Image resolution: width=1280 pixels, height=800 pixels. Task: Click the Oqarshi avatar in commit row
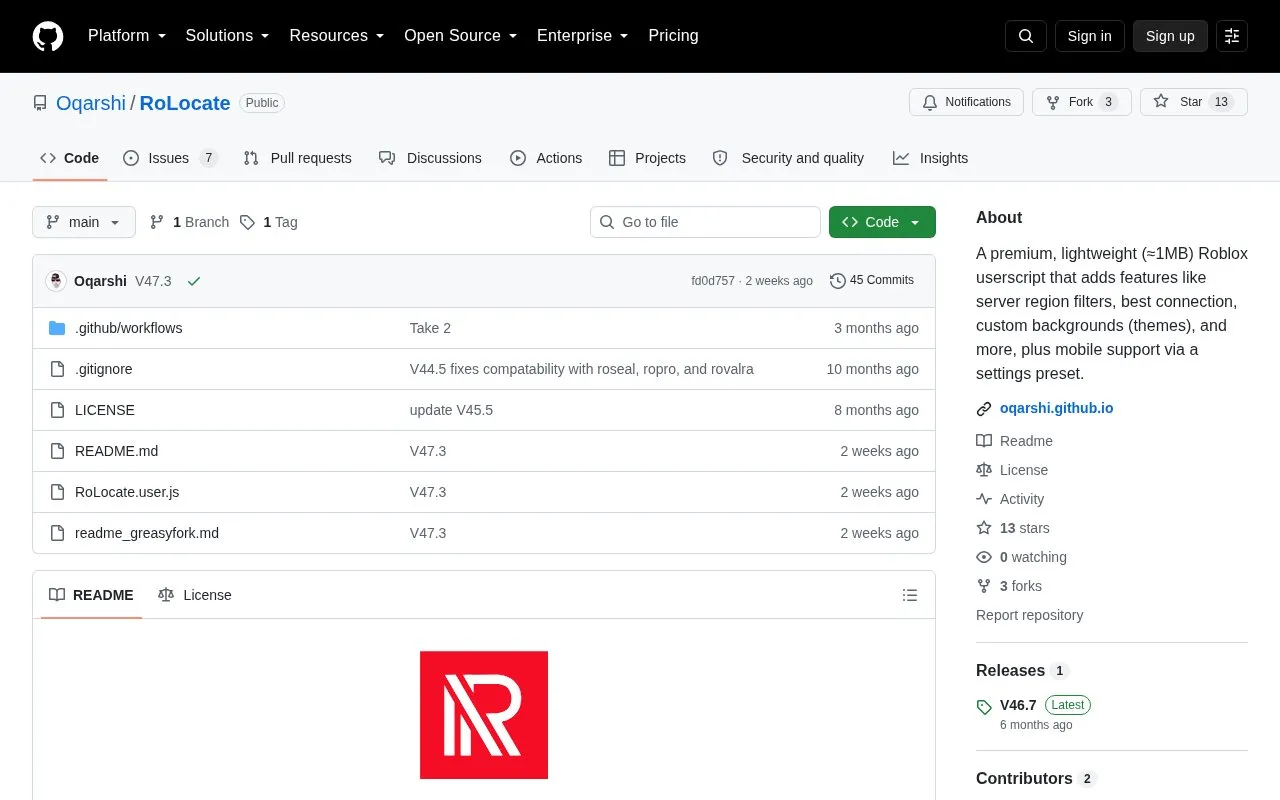point(56,281)
